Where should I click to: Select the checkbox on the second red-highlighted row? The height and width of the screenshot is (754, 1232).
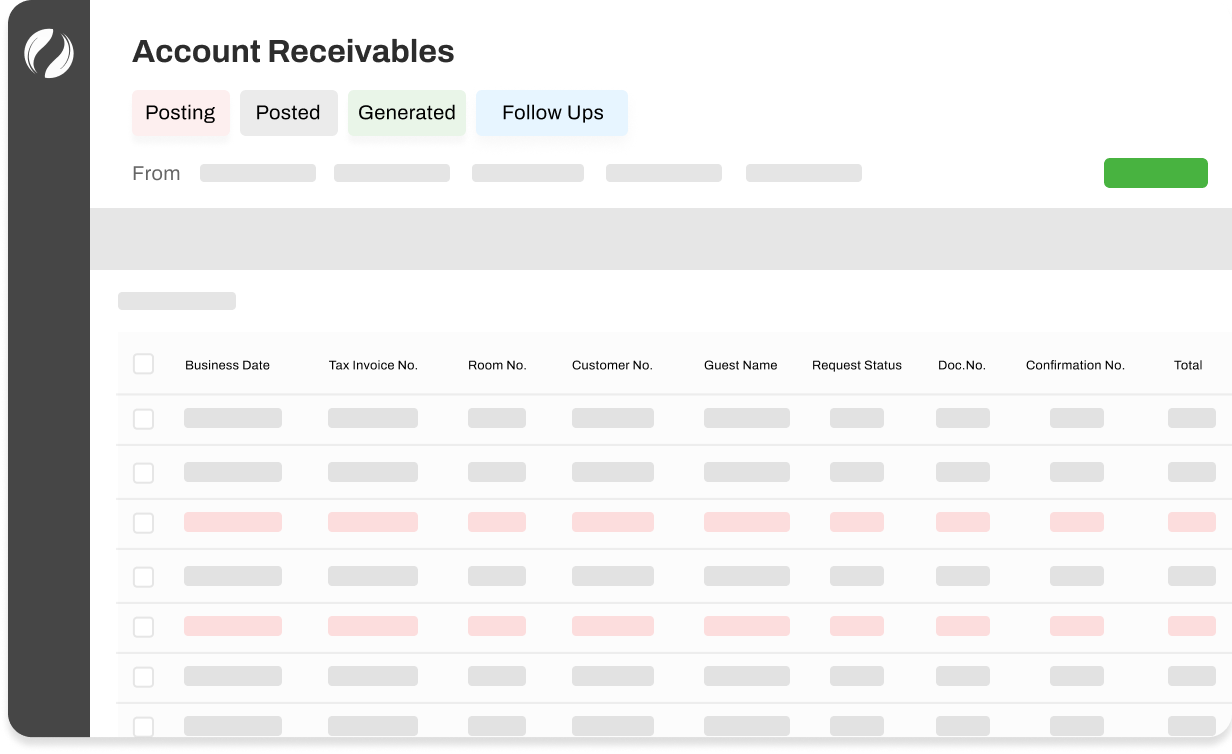(143, 627)
